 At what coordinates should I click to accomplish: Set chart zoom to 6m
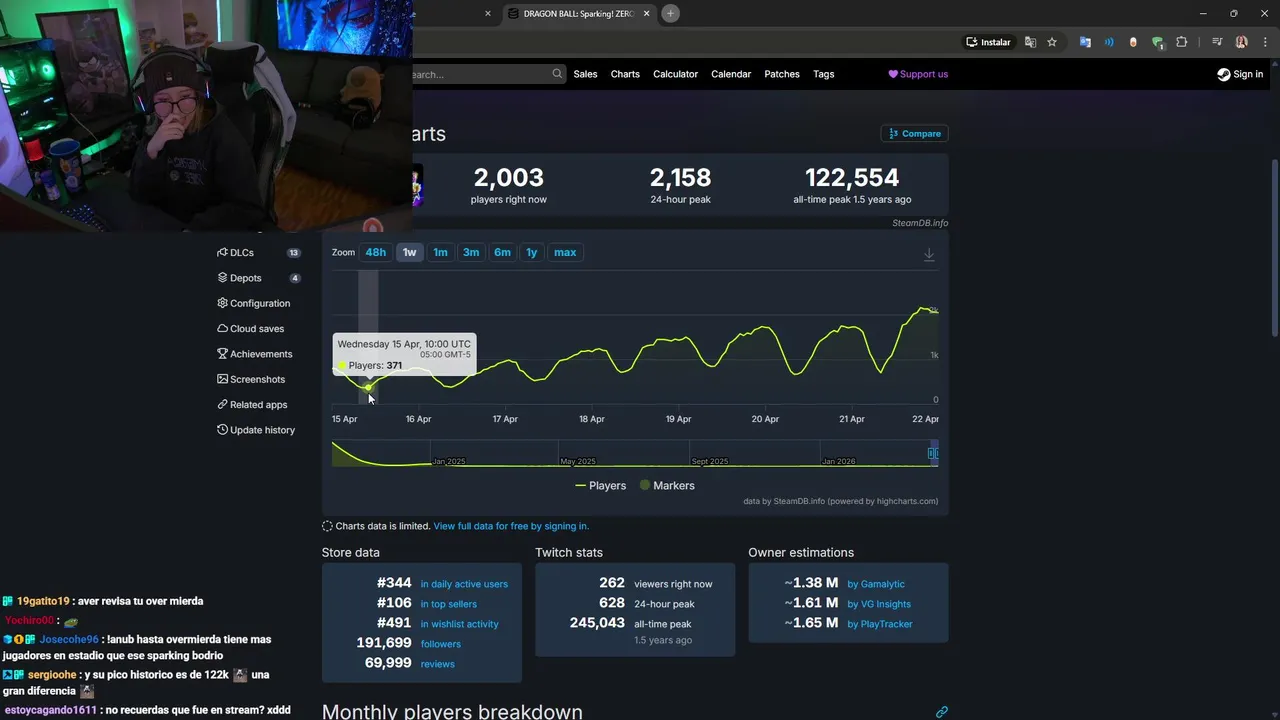point(502,252)
